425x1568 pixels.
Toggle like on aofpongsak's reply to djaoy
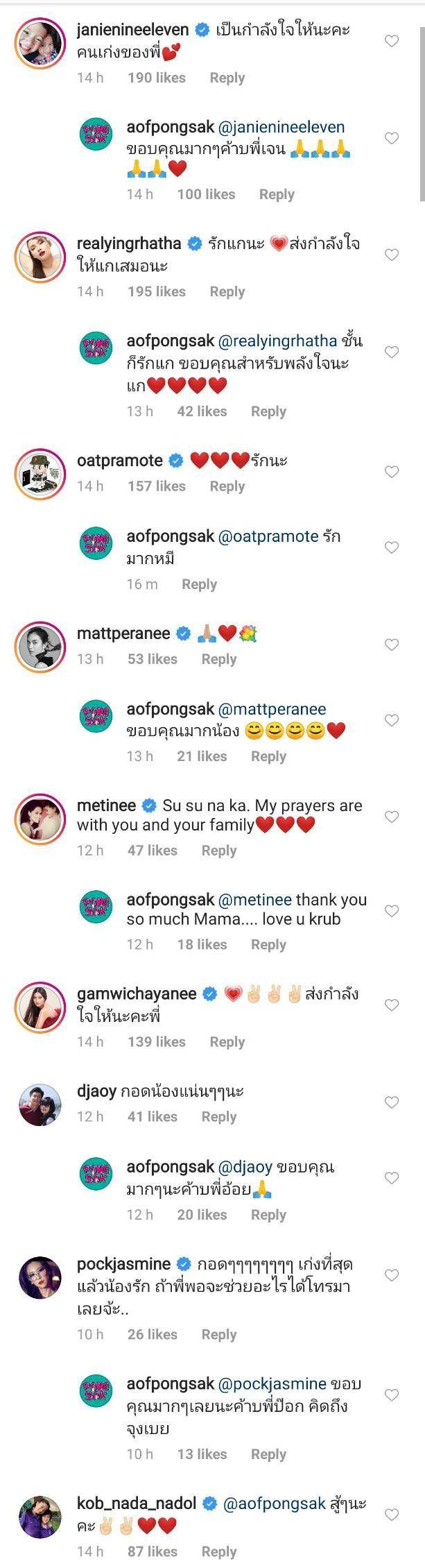(392, 1178)
